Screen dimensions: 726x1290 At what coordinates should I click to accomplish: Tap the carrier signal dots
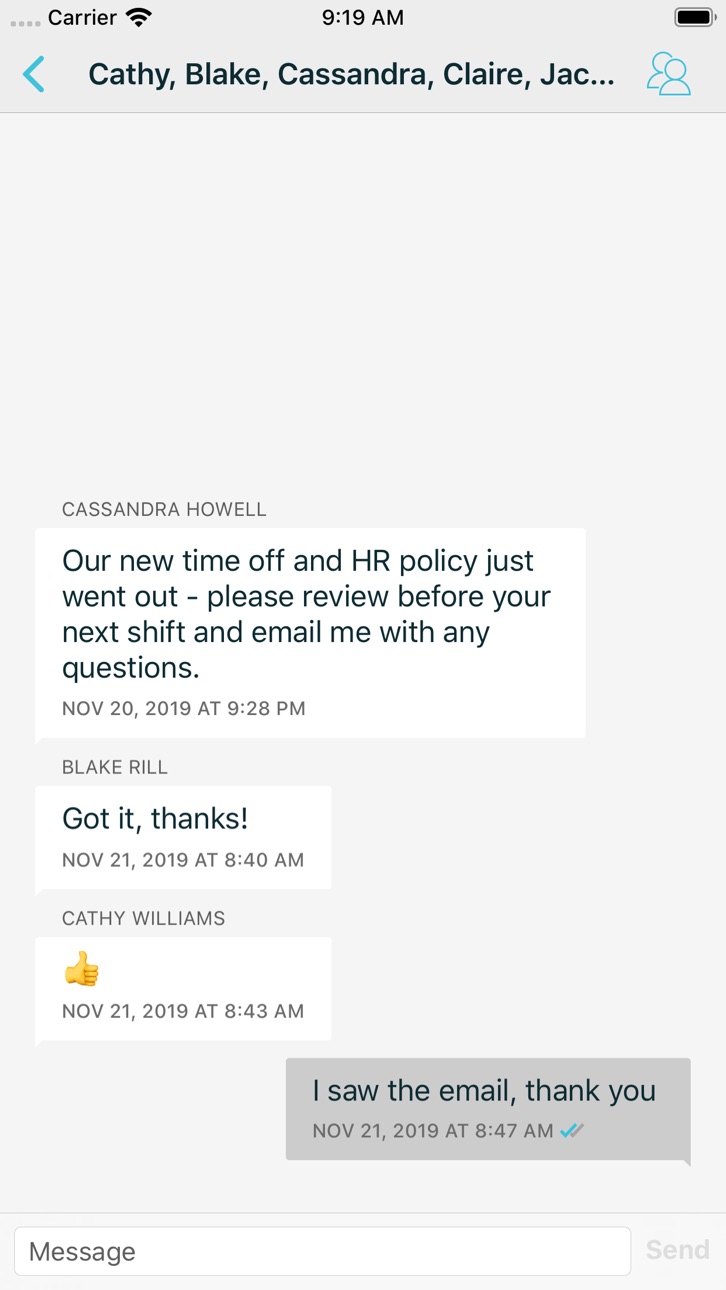(25, 22)
